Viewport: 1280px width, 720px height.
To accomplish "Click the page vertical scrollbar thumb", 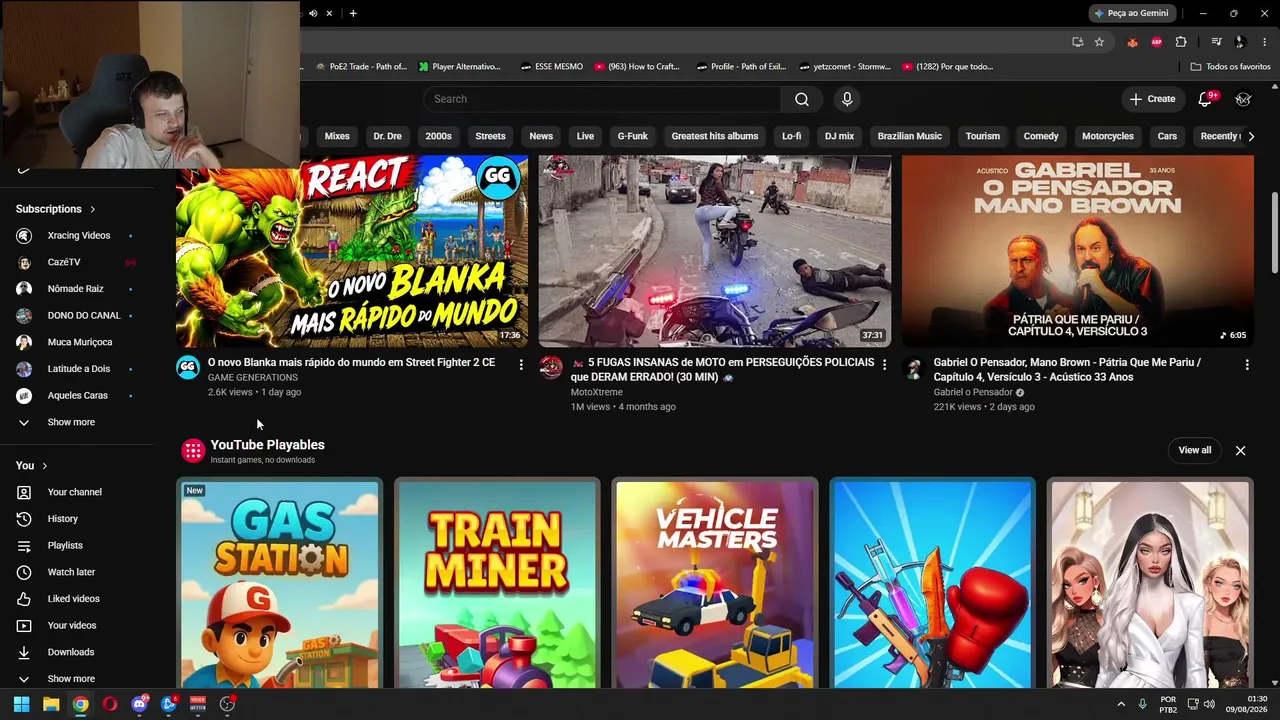I will [x=1274, y=232].
